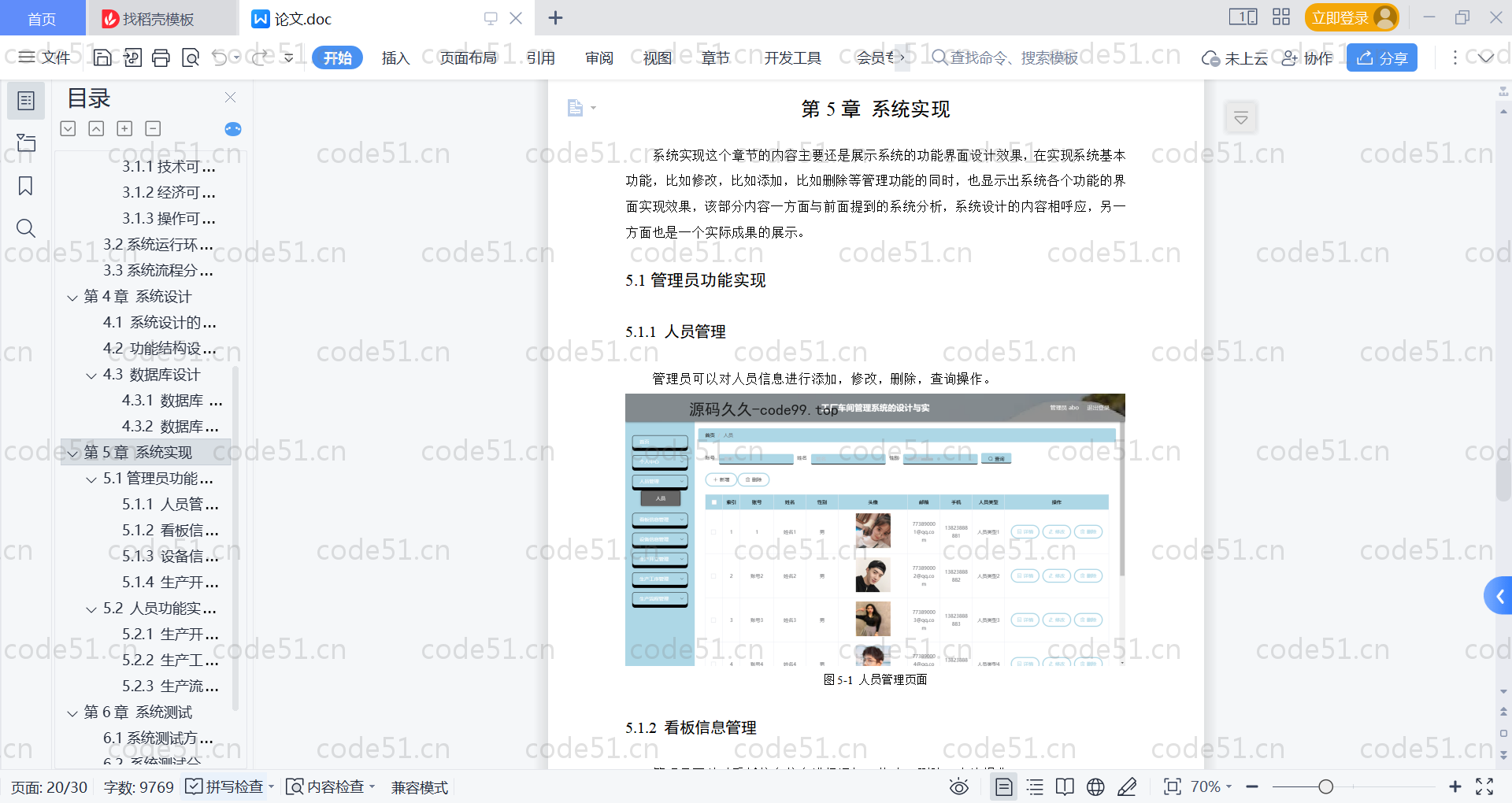Image resolution: width=1512 pixels, height=803 pixels.
Task: Click the minus heading level icon in the 目录 panel
Action: point(153,128)
